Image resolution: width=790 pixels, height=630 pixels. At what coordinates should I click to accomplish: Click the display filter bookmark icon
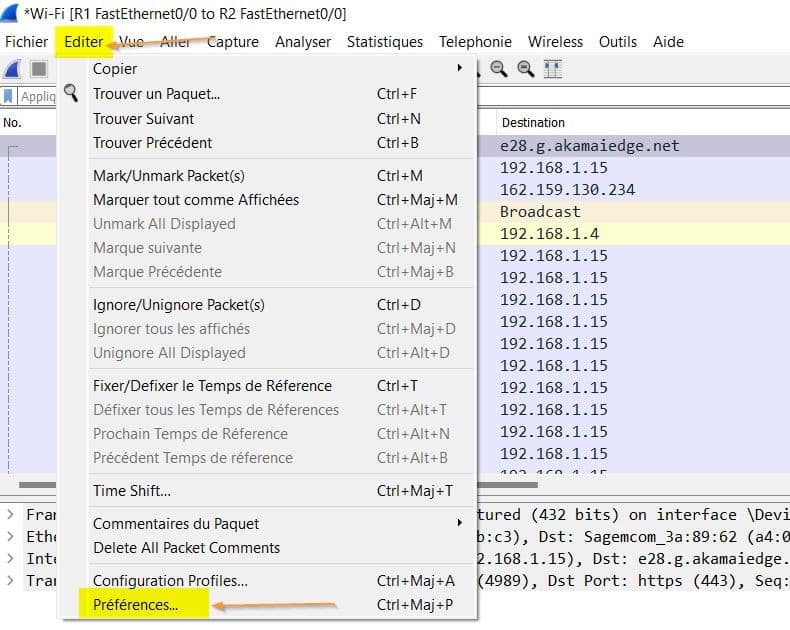click(9, 97)
